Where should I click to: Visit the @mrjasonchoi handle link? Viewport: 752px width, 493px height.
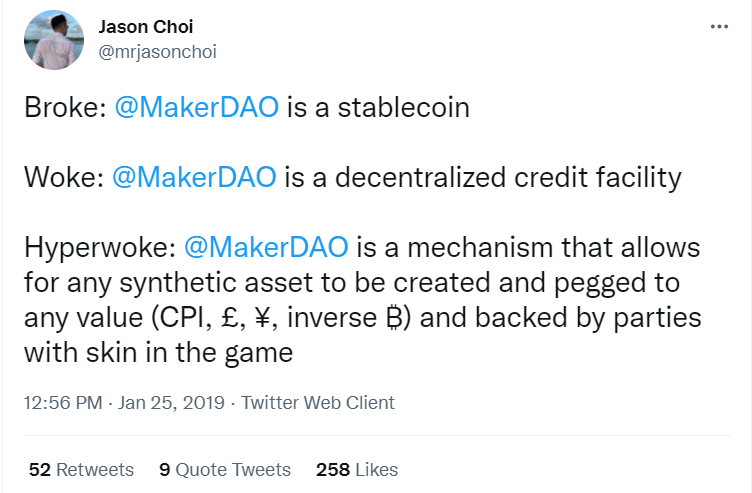pyautogui.click(x=158, y=51)
